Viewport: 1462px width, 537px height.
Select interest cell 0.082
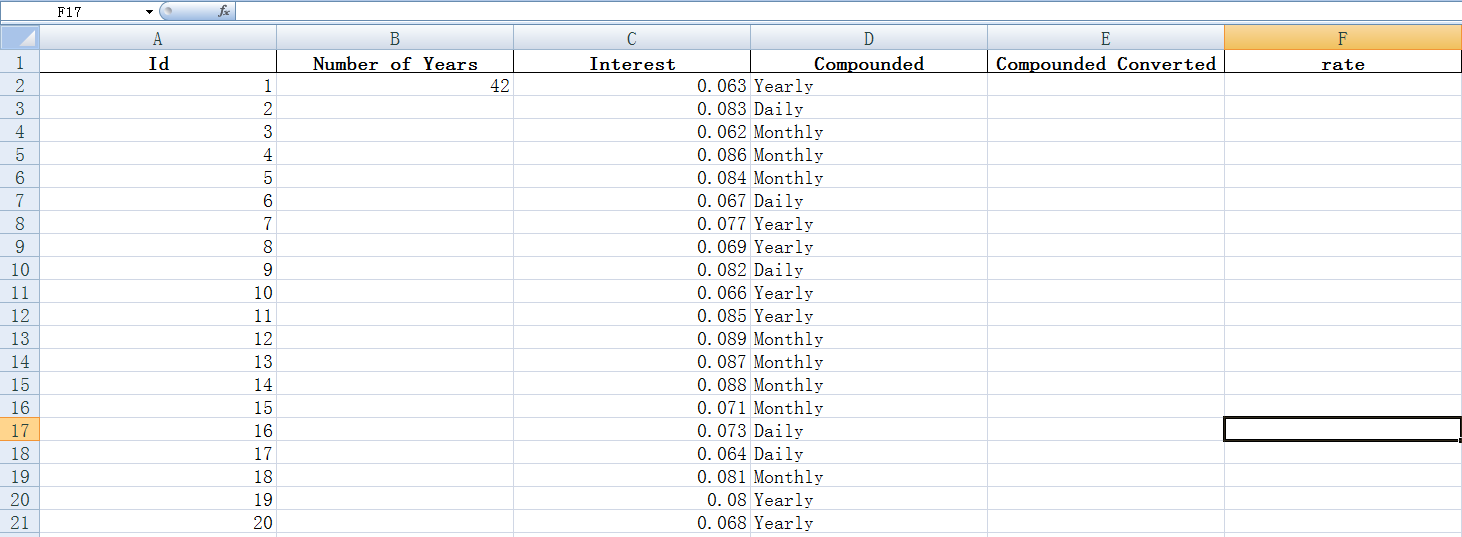pyautogui.click(x=632, y=269)
